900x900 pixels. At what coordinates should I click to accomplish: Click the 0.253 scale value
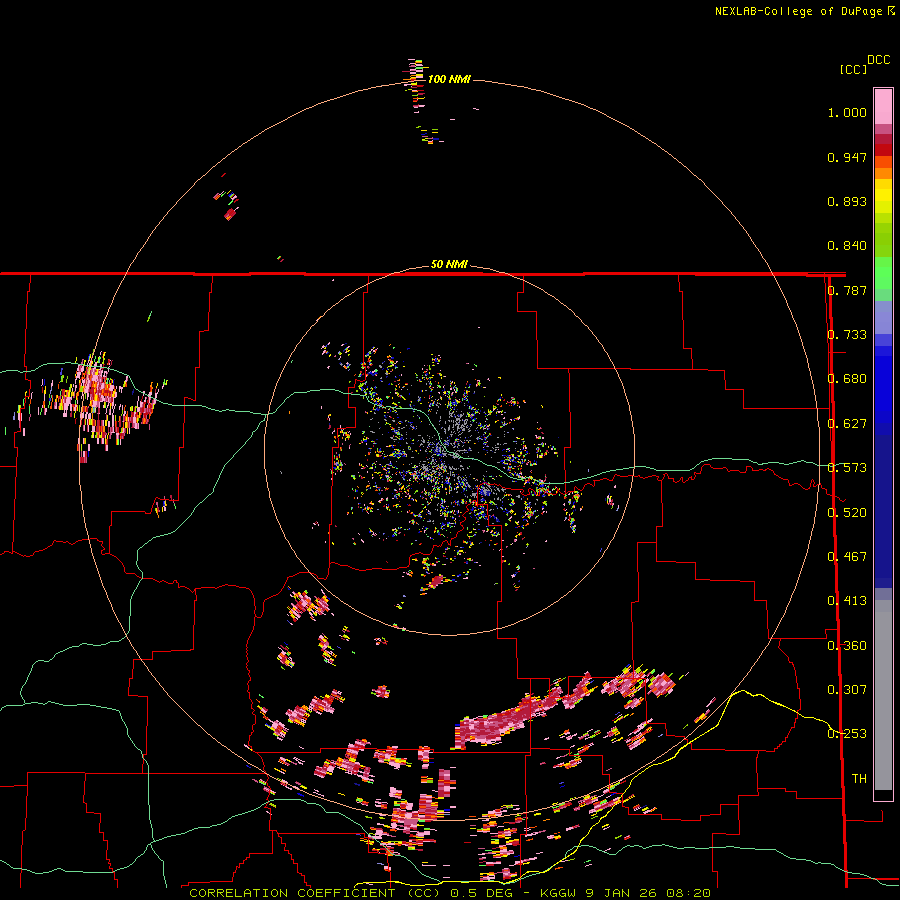(x=847, y=734)
